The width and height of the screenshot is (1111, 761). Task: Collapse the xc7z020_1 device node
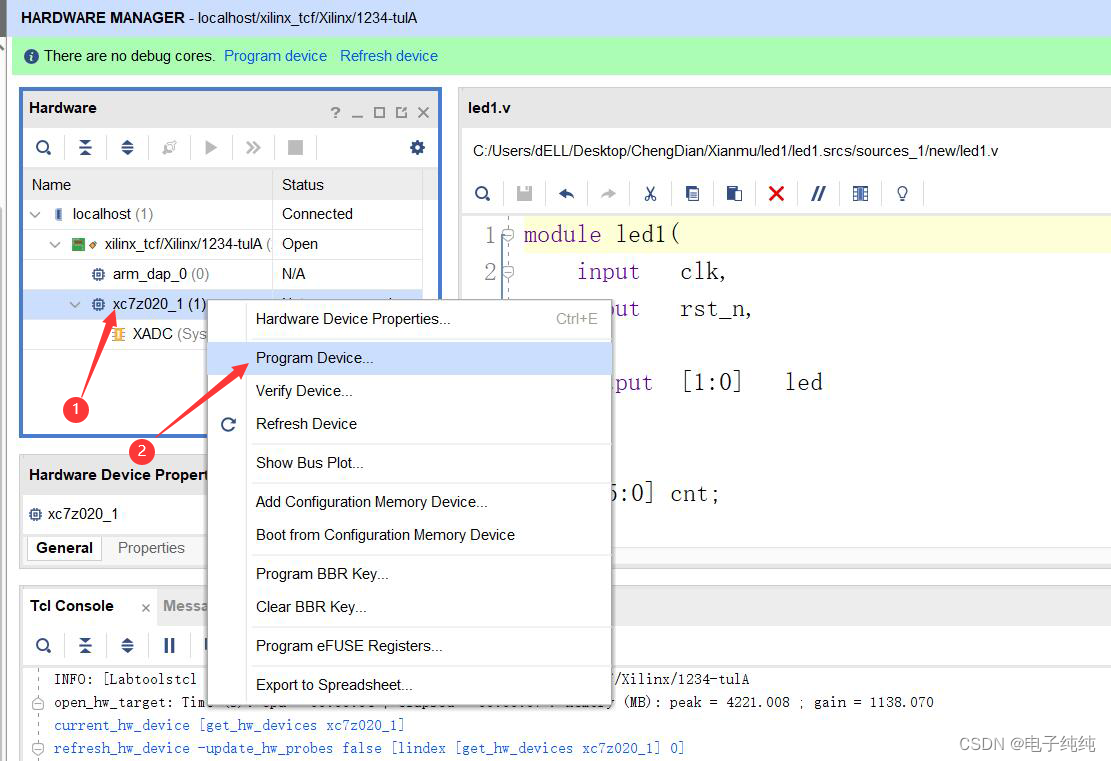tap(75, 305)
